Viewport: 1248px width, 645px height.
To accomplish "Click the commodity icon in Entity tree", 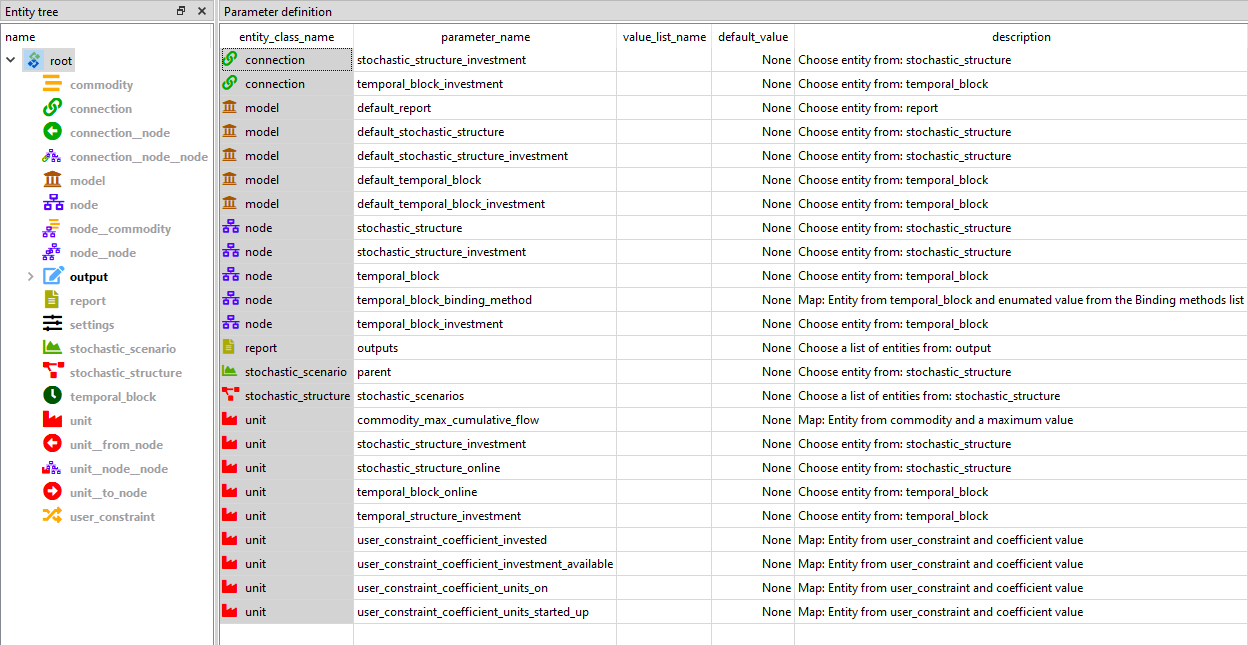I will click(52, 85).
